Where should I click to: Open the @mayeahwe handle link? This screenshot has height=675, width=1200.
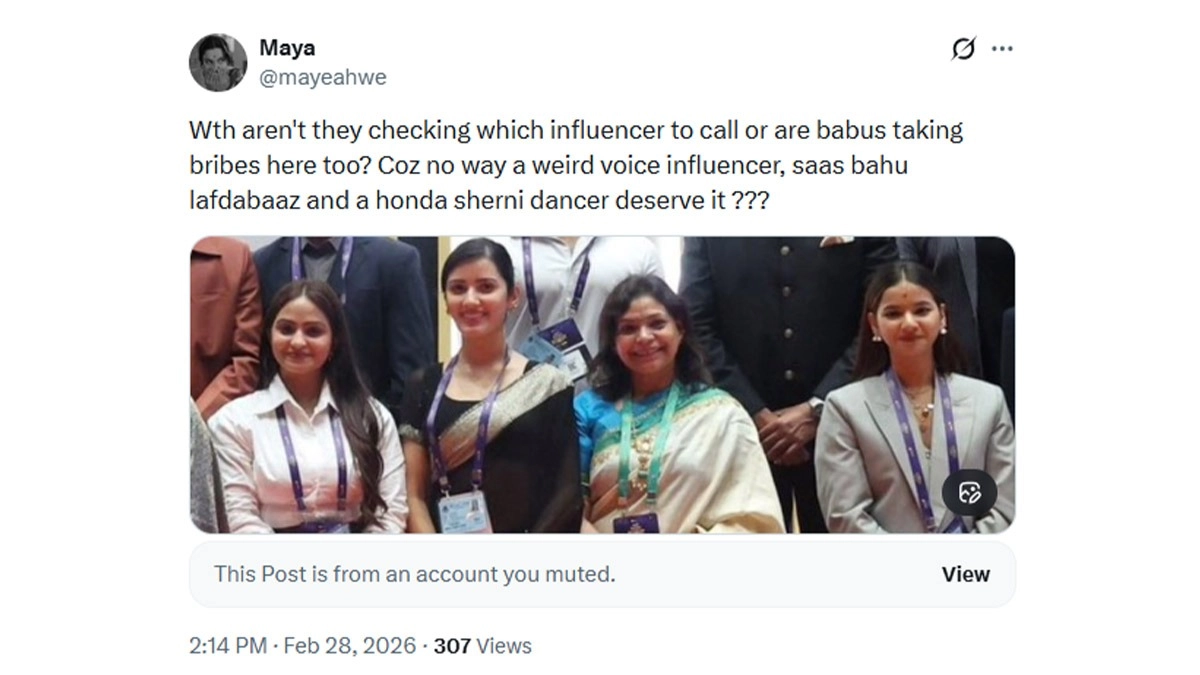322,77
